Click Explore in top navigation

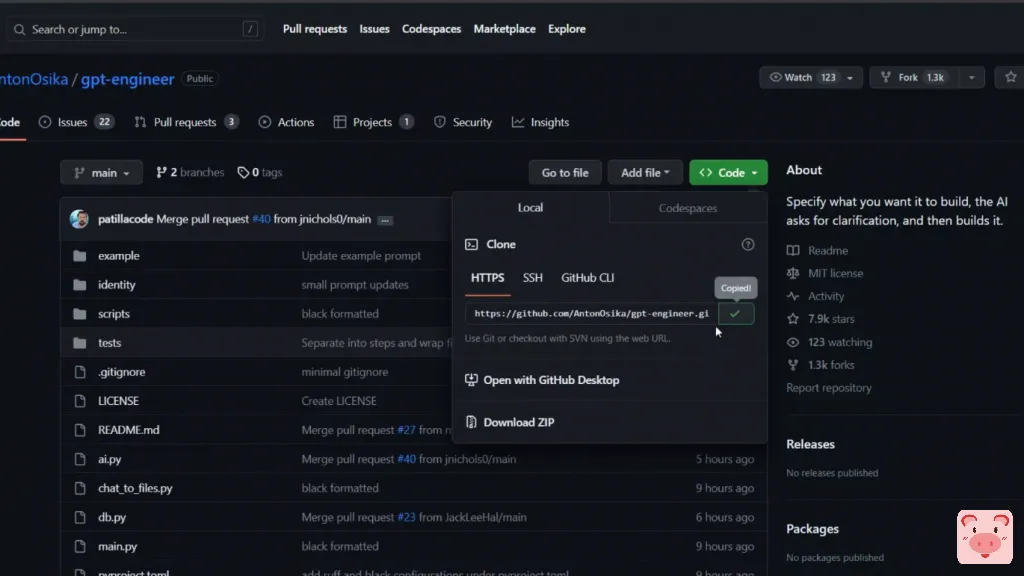pyautogui.click(x=566, y=29)
